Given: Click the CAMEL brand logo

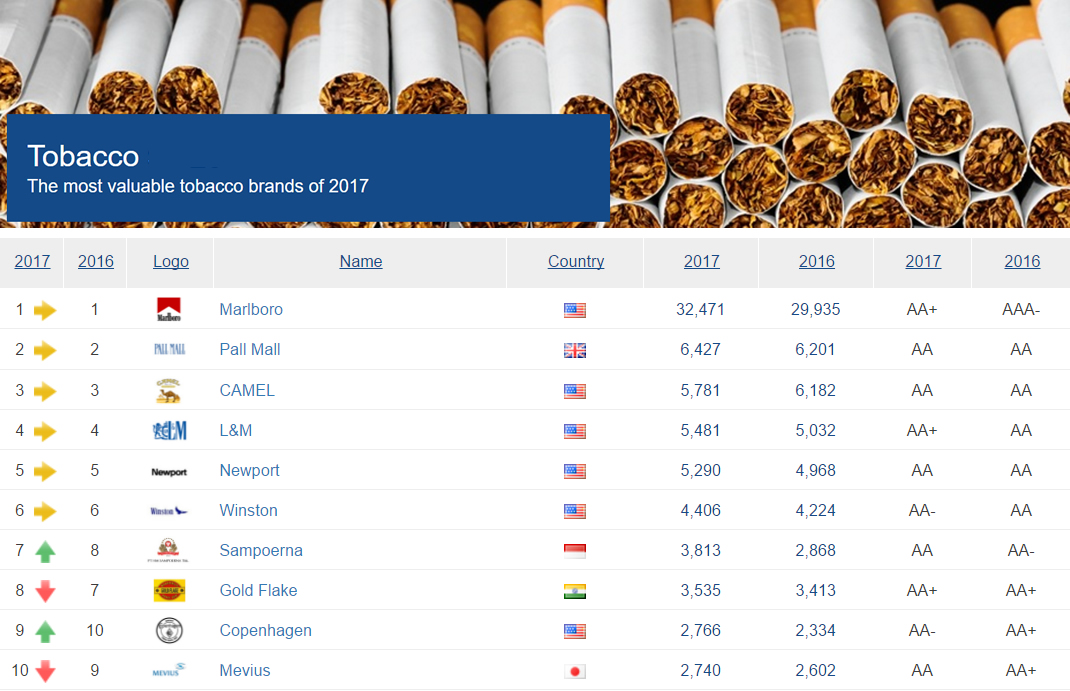Looking at the screenshot, I should [168, 390].
